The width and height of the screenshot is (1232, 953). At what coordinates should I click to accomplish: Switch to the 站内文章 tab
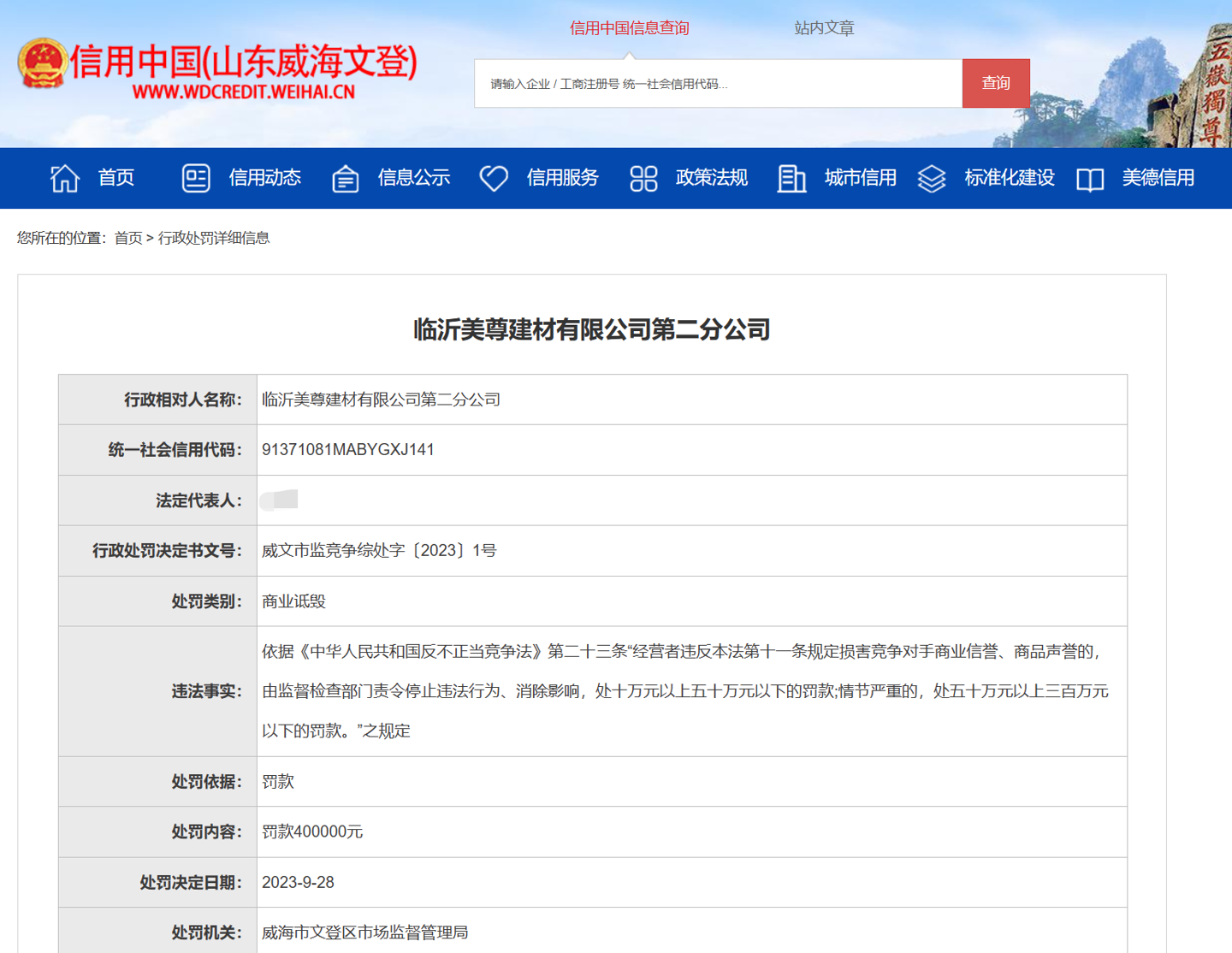point(824,27)
